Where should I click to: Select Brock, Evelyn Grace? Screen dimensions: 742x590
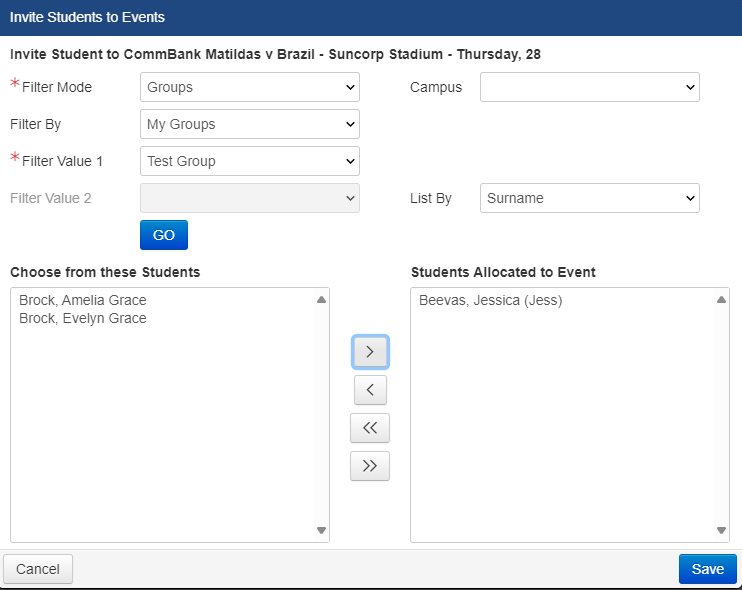(82, 318)
